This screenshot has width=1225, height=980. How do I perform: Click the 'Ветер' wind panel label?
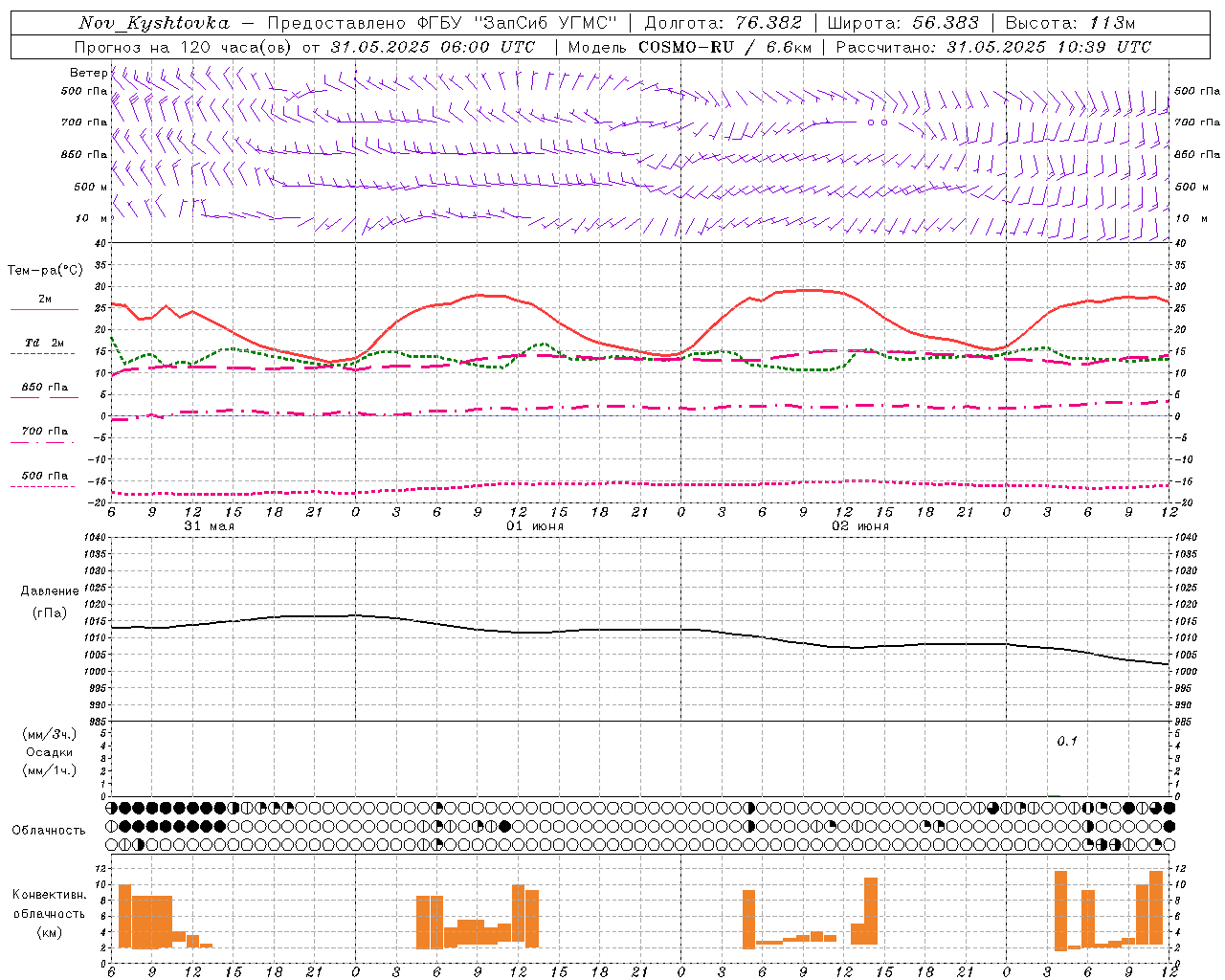point(89,73)
